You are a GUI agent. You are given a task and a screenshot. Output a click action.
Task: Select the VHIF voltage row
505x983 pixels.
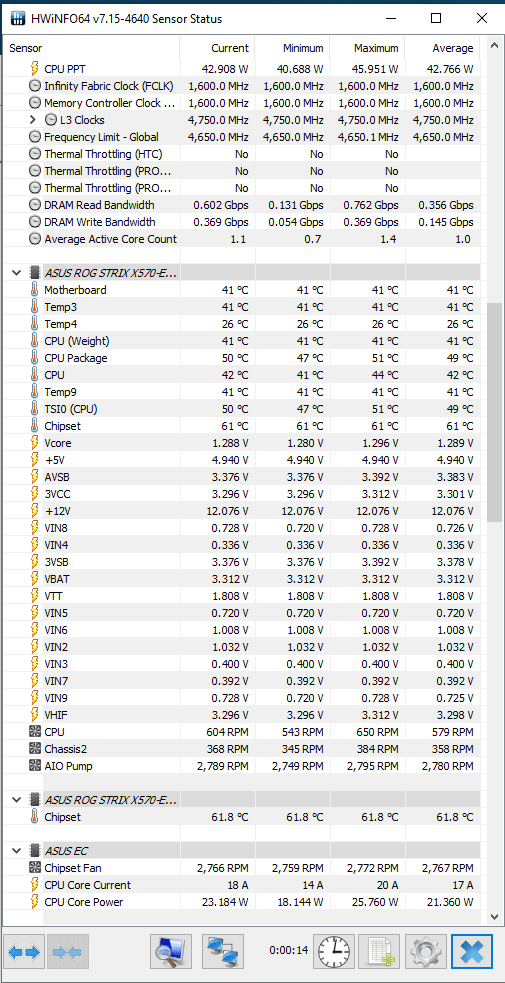pos(242,715)
